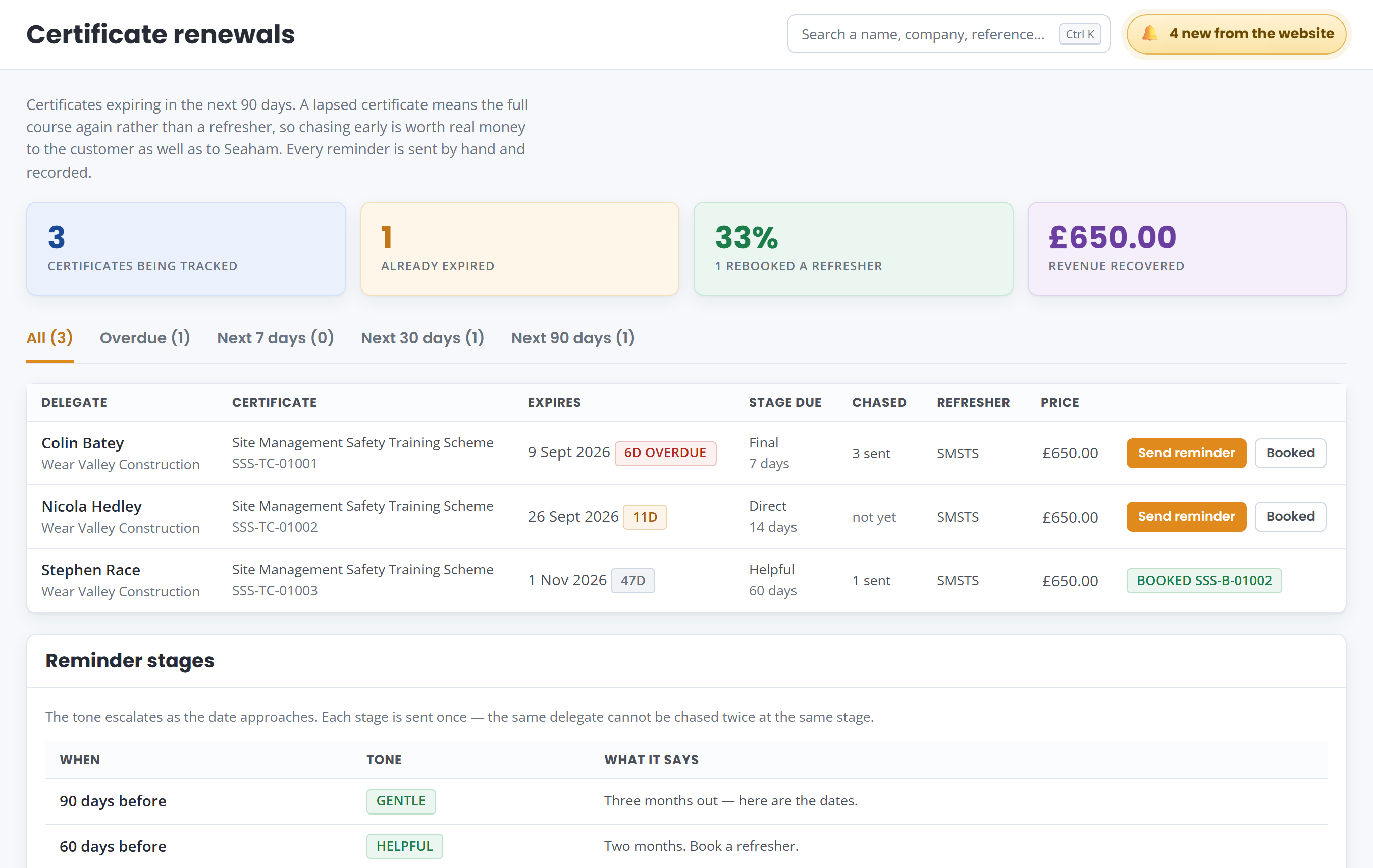Click the REFRESHER column header
This screenshot has height=868, width=1373.
(973, 402)
